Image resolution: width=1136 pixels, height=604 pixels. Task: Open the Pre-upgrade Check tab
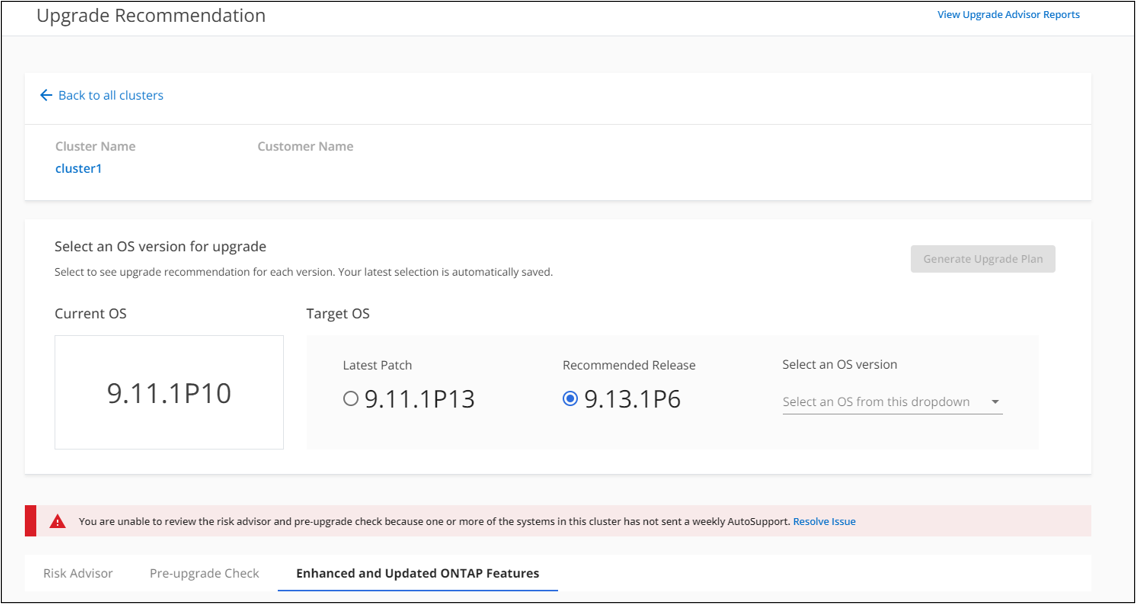tap(204, 573)
